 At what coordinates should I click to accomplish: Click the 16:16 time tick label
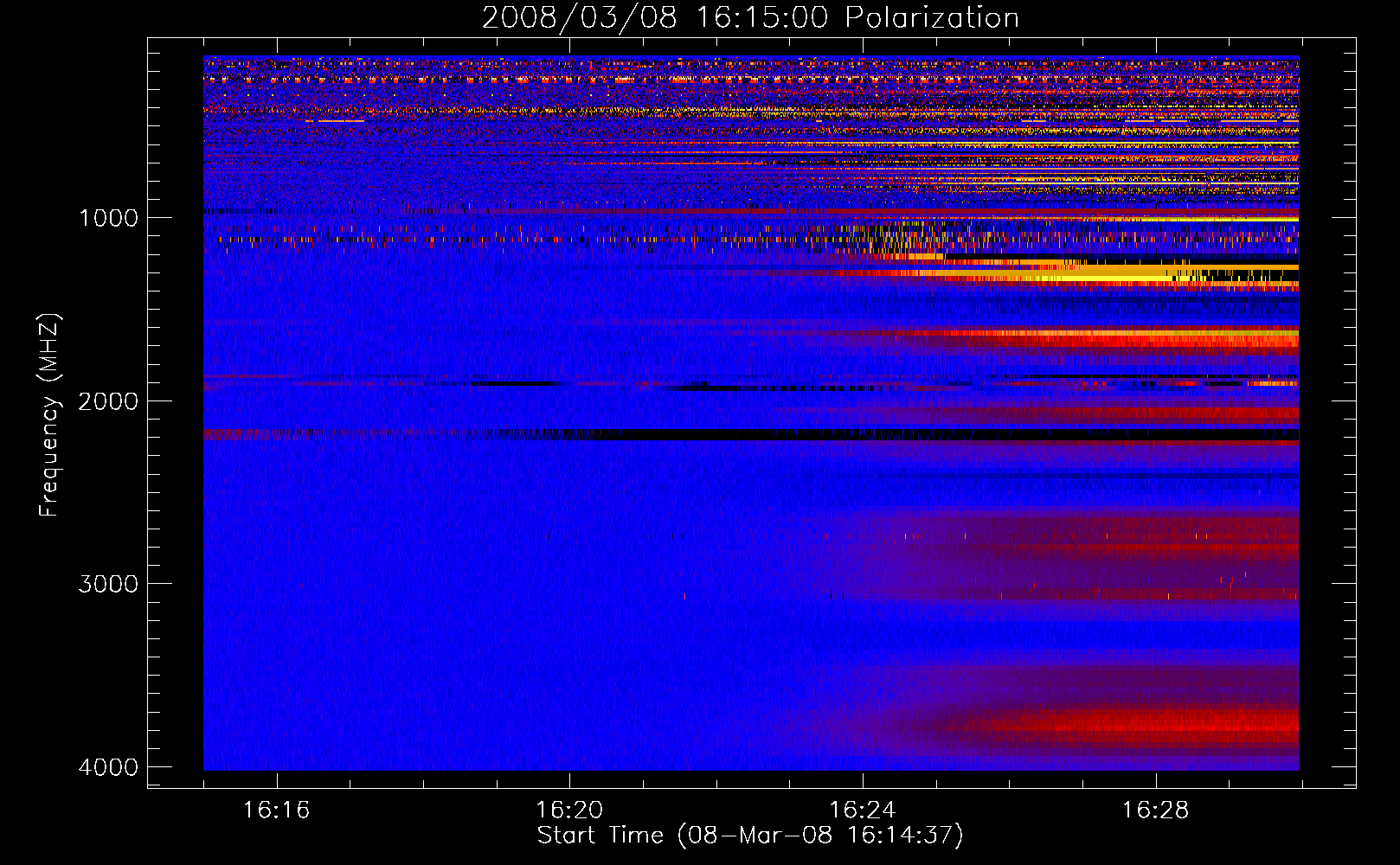tap(276, 811)
